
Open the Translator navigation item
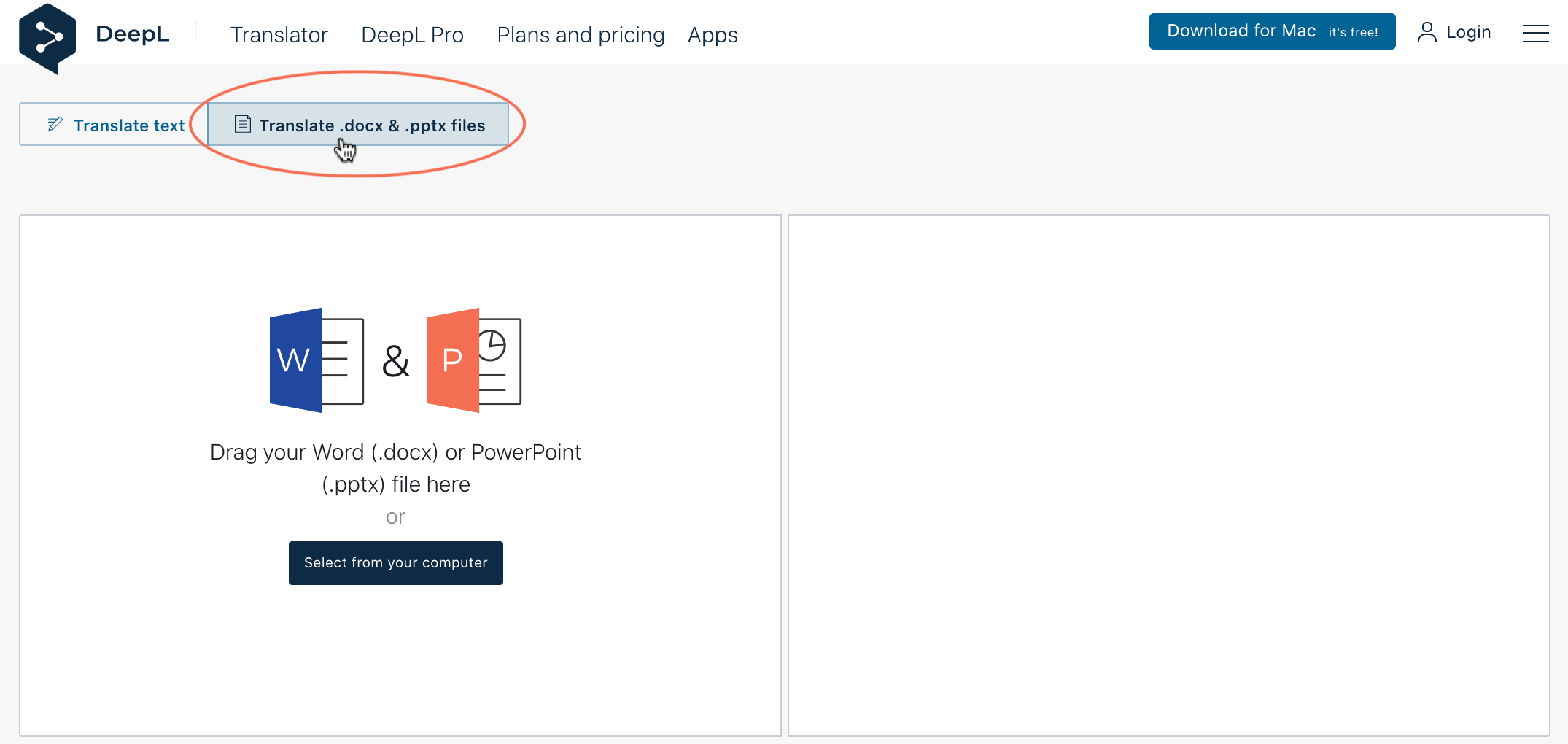click(x=279, y=35)
